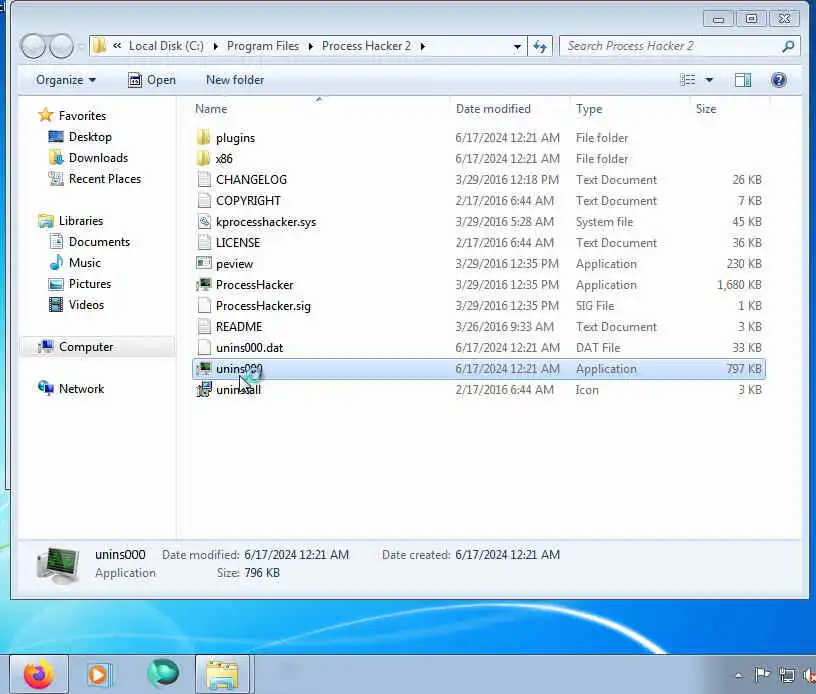Image resolution: width=816 pixels, height=694 pixels.
Task: Click the Help question mark icon
Action: (779, 80)
